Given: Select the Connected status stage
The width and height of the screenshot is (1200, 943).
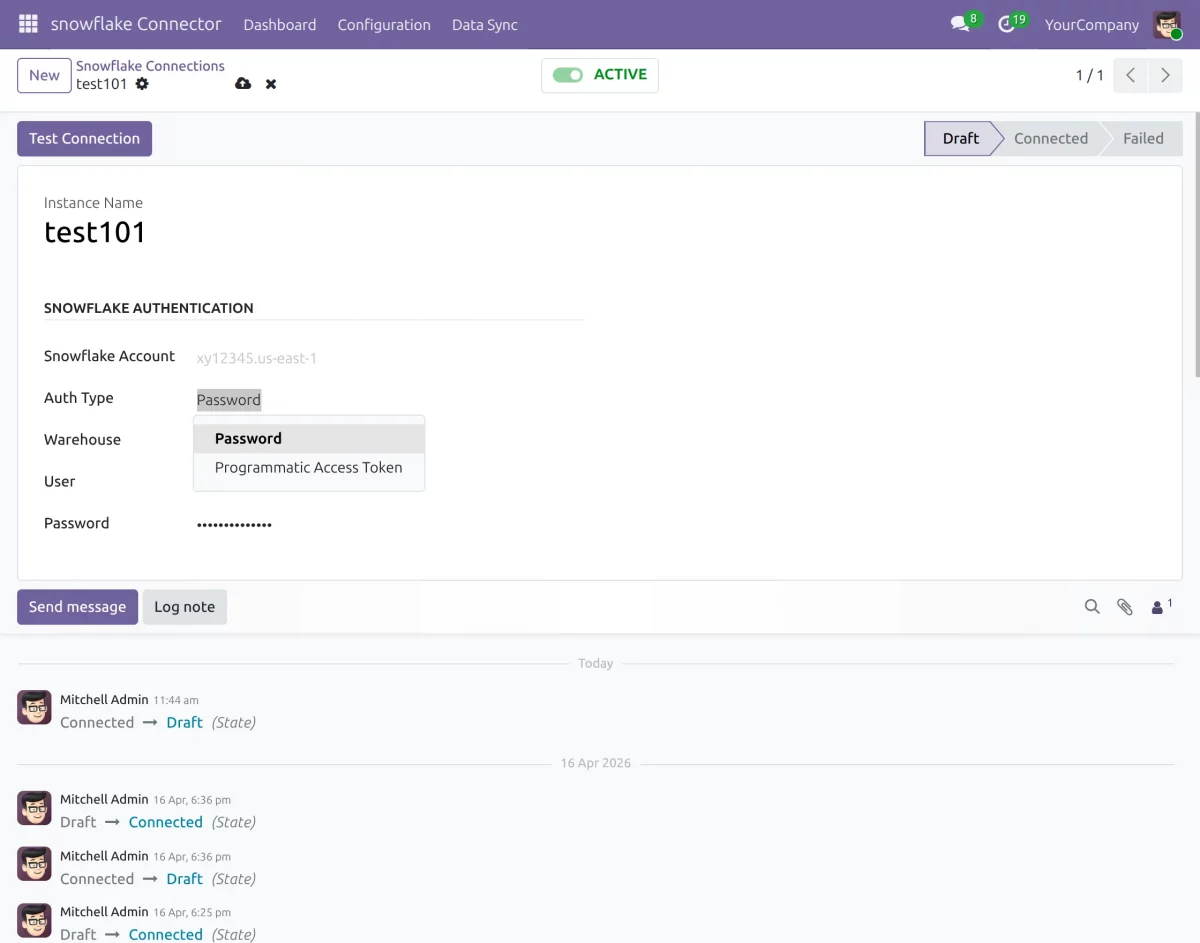Looking at the screenshot, I should point(1051,139).
